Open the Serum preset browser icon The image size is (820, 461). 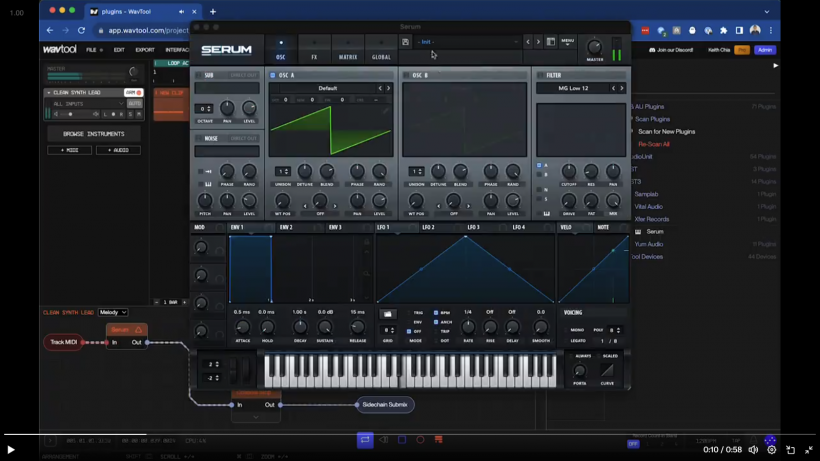coord(551,42)
